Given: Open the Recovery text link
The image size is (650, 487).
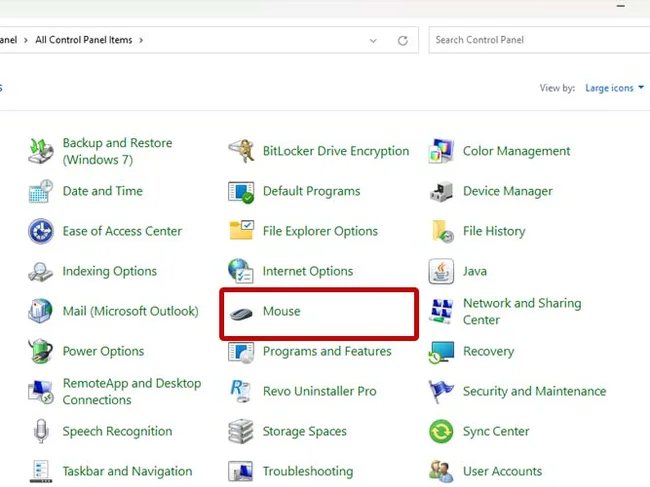Looking at the screenshot, I should [488, 351].
